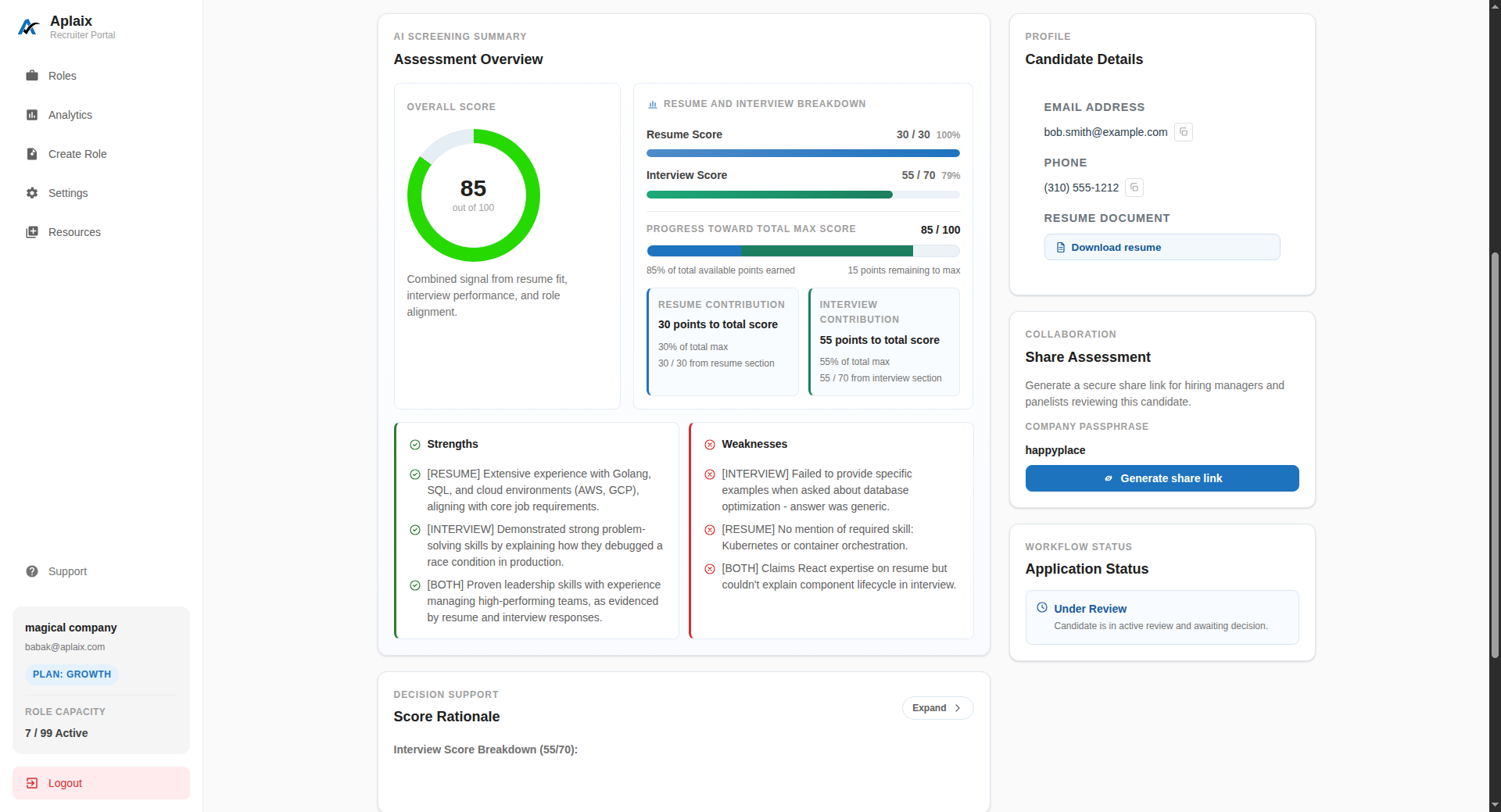Open the Create Role page
The image size is (1501, 812).
(101, 154)
